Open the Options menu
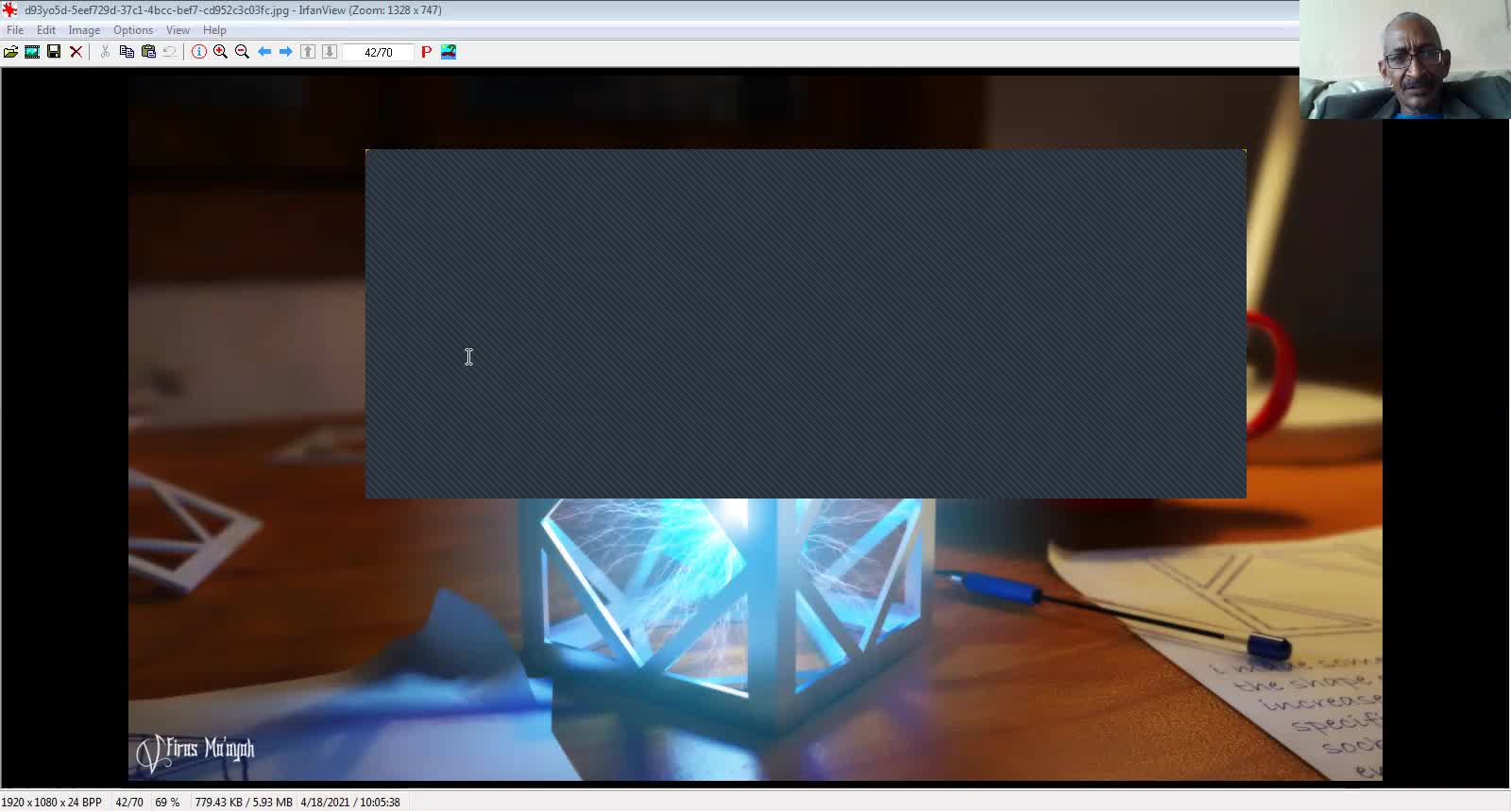The width and height of the screenshot is (1511, 812). (133, 30)
